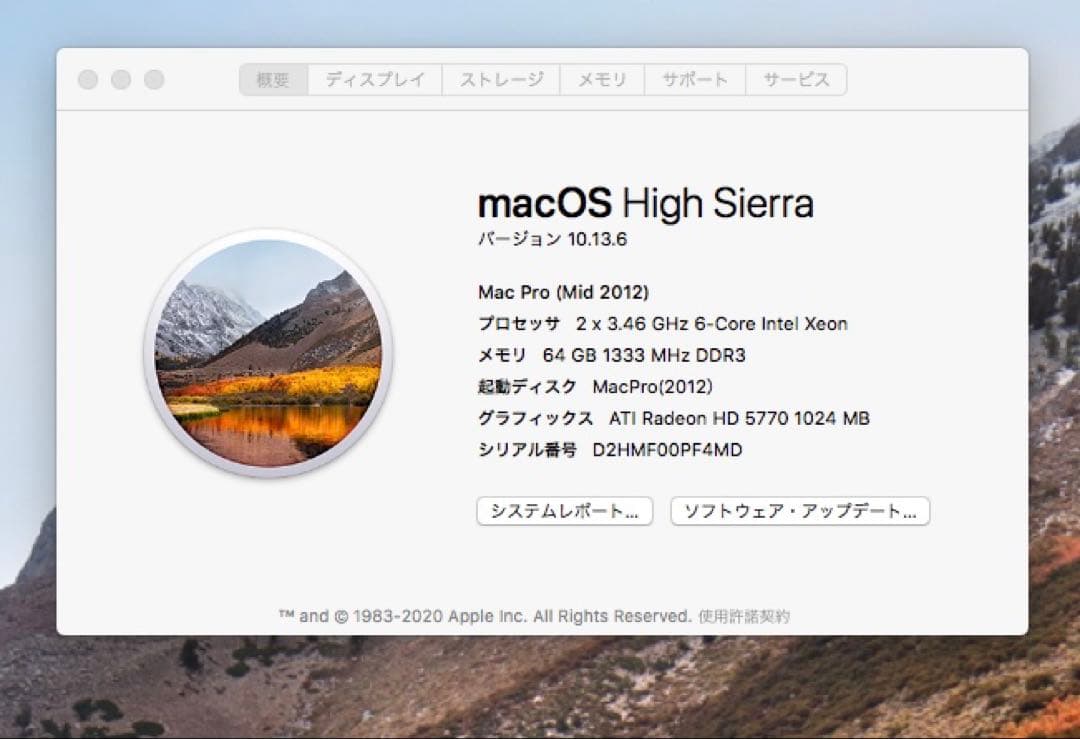Click the 起動ディスク MacPro(2012) text
The height and width of the screenshot is (739, 1080).
pyautogui.click(x=594, y=387)
